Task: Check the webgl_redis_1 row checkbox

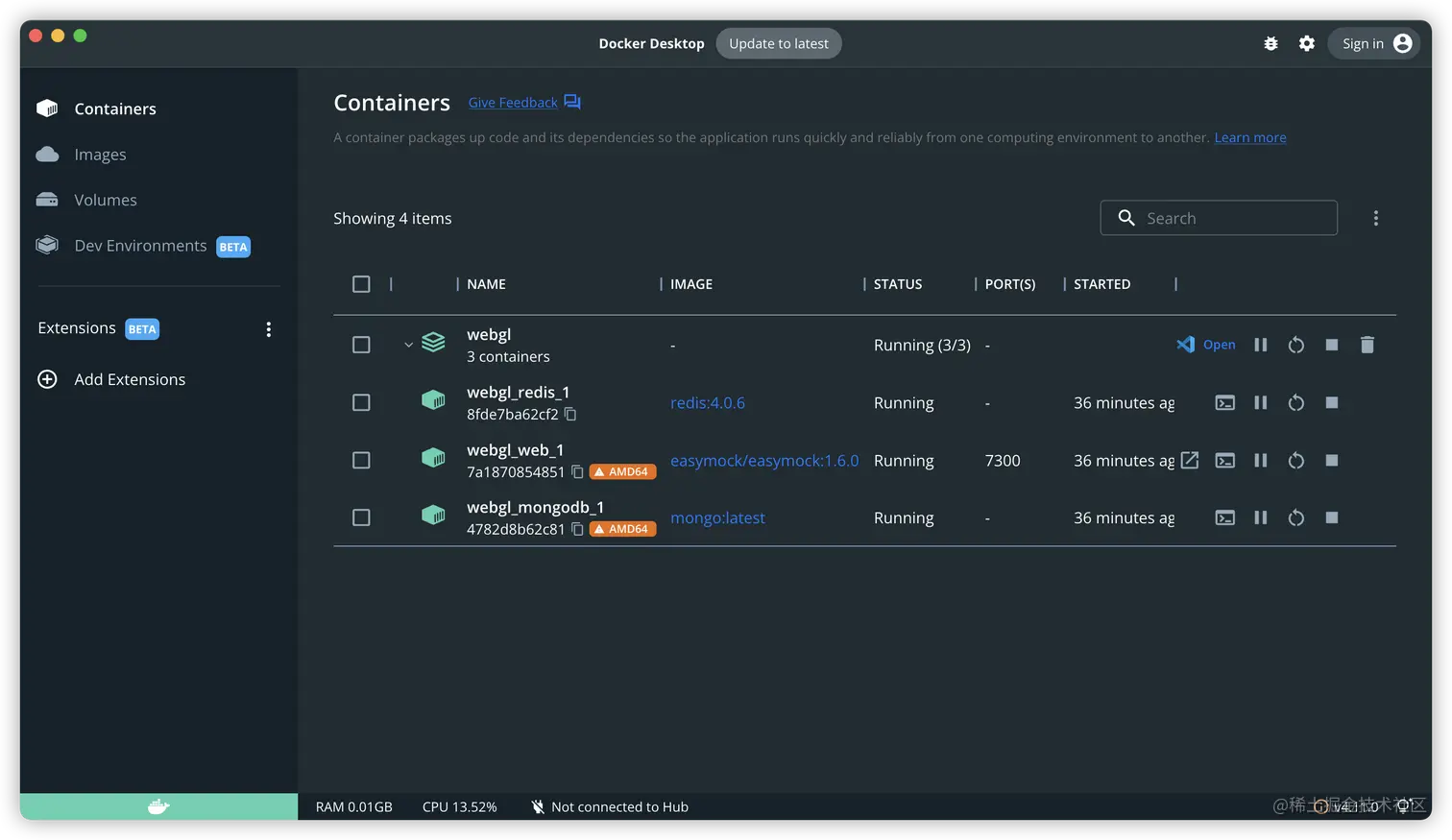Action: [361, 402]
